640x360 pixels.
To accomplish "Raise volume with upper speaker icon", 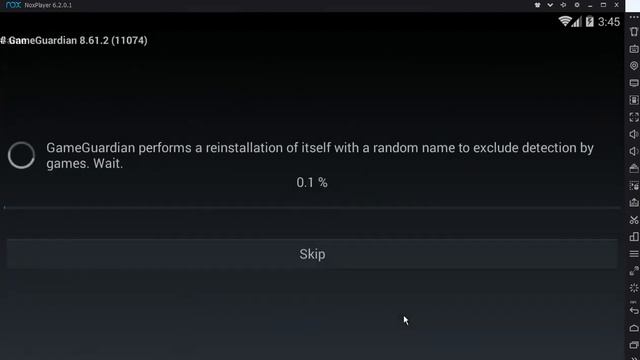I will coord(633,134).
